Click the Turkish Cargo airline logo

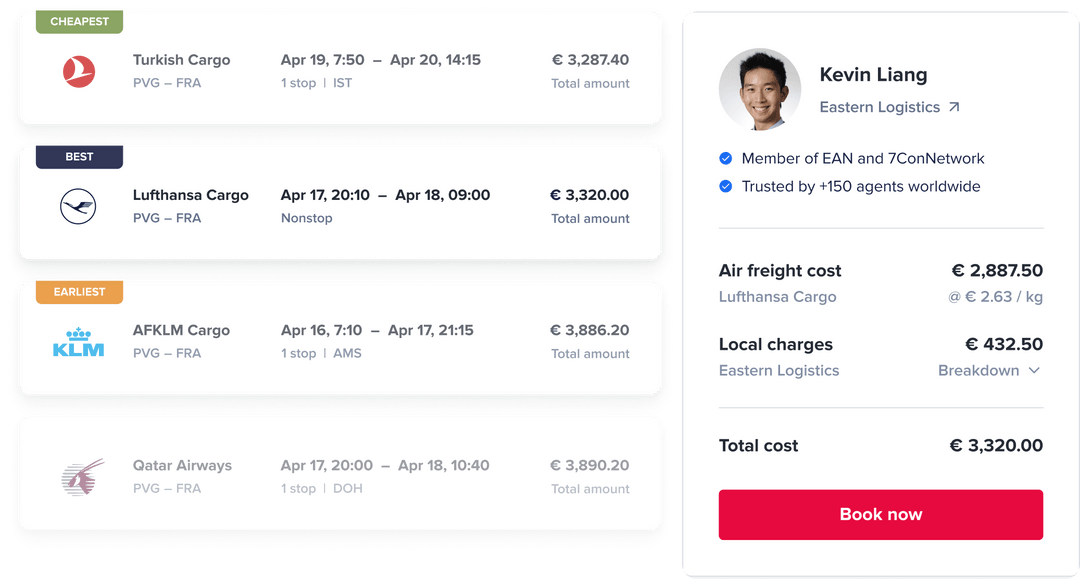click(x=78, y=71)
